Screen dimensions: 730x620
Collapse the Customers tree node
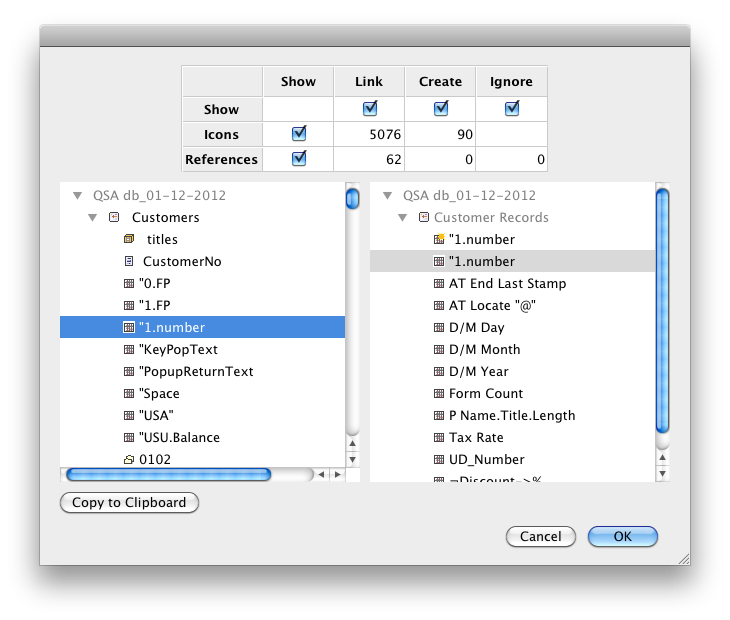92,218
